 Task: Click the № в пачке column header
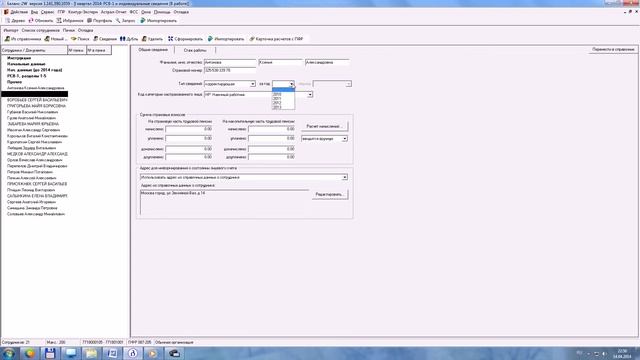[99, 50]
